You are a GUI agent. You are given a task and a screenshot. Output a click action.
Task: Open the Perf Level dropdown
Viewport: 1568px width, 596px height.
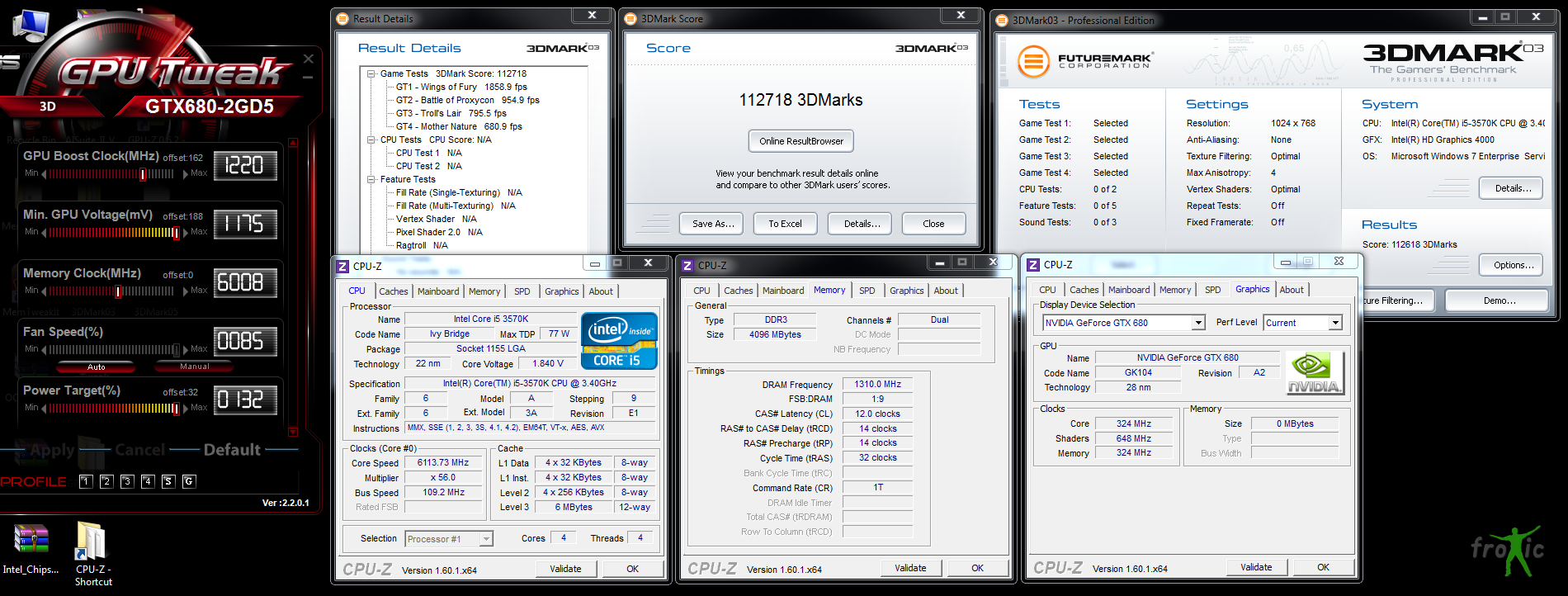click(x=1335, y=323)
